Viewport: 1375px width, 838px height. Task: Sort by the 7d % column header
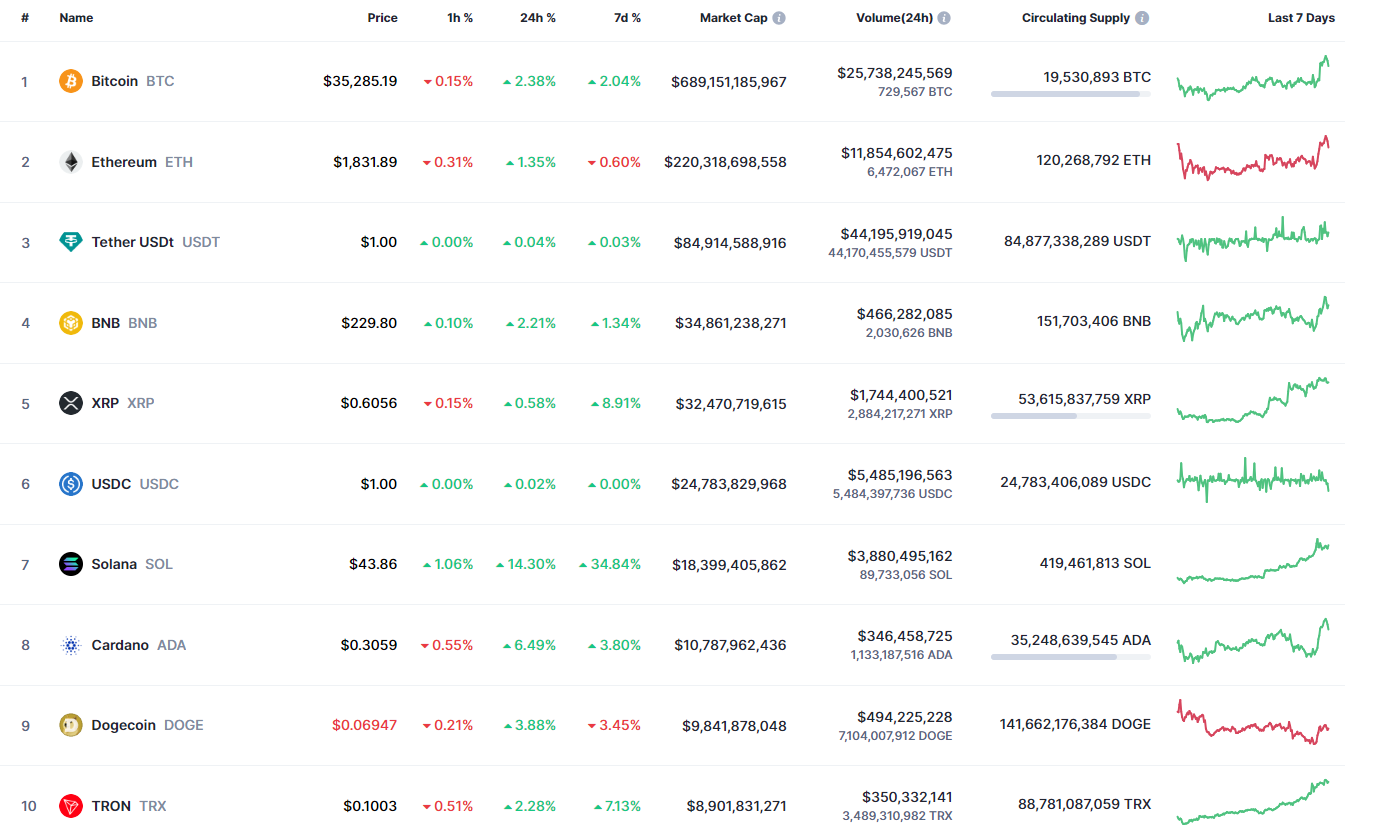point(627,18)
